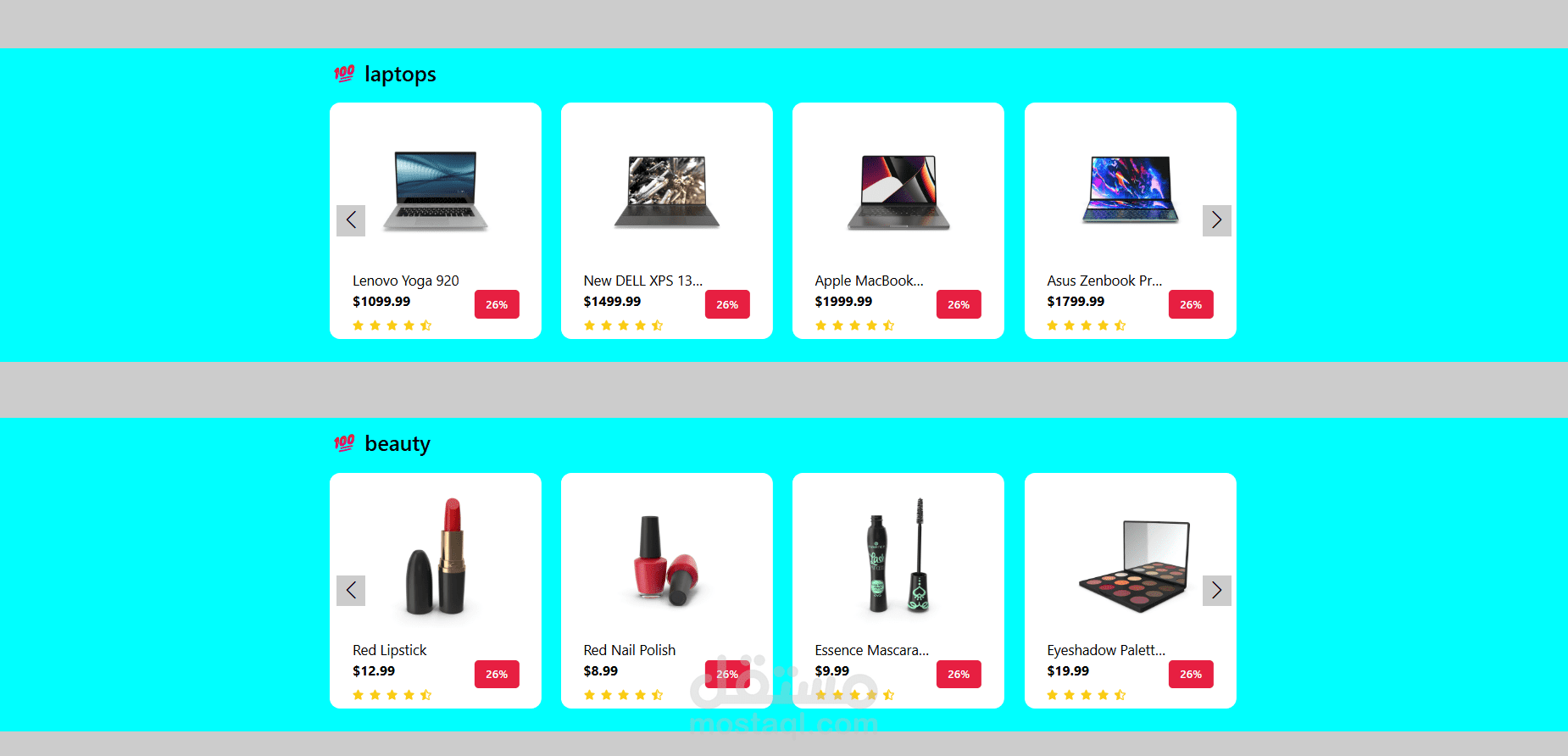Viewport: 1568px width, 756px height.
Task: Click the Red Lipstick product image
Action: point(436,555)
